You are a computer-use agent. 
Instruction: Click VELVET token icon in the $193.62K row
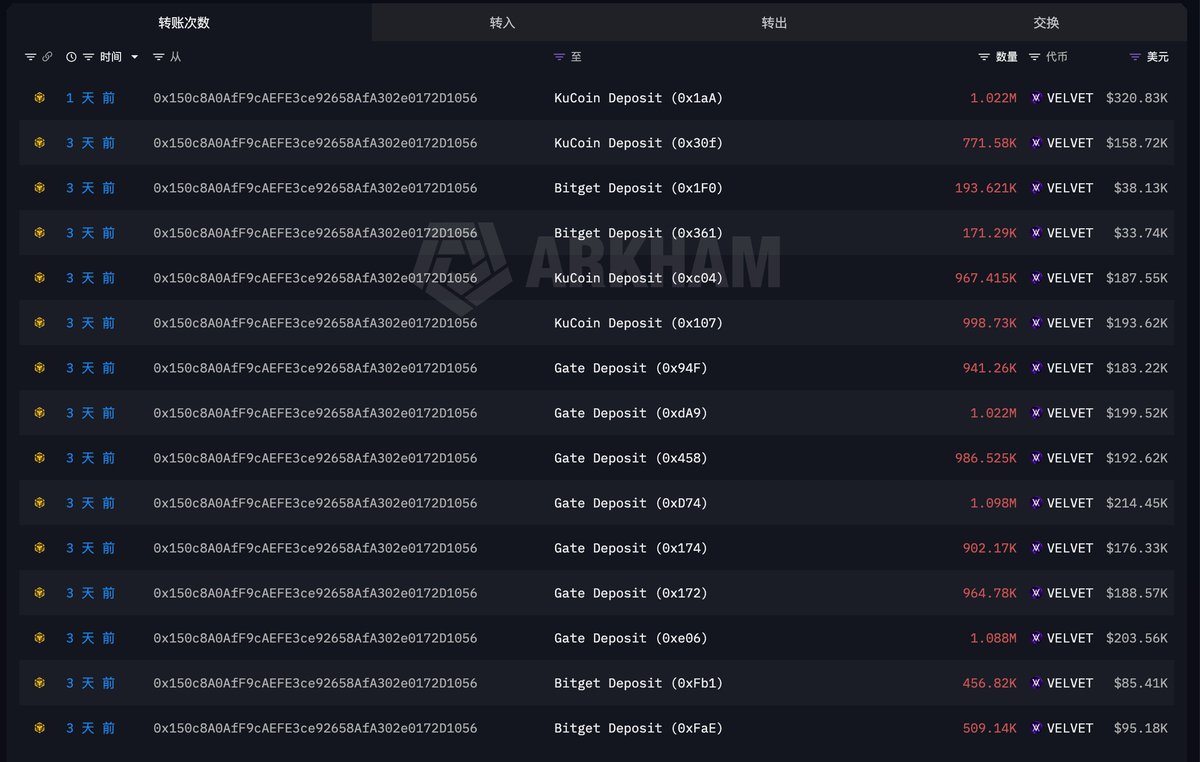1036,323
